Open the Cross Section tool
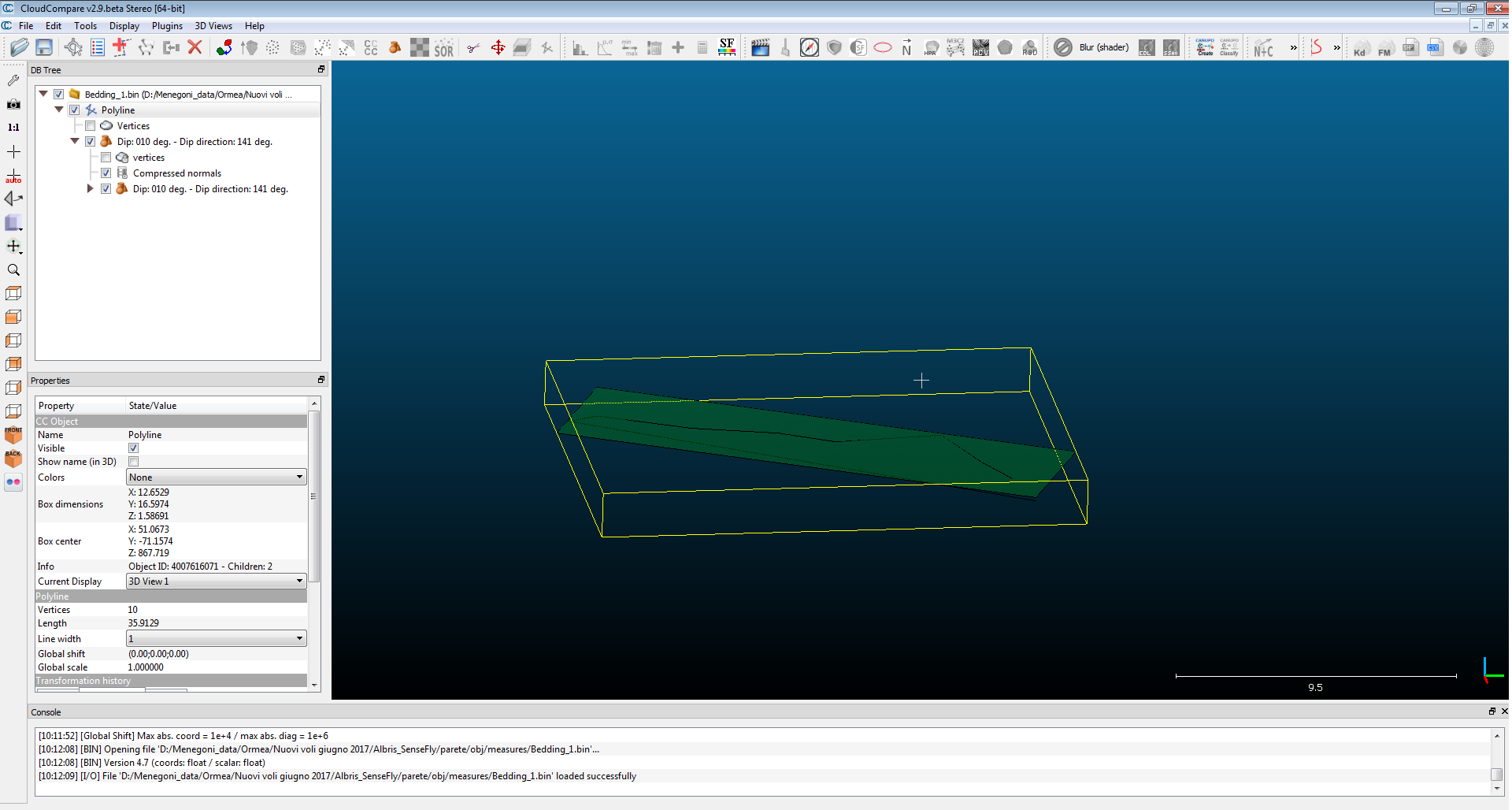Image resolution: width=1512 pixels, height=810 pixels. (522, 47)
